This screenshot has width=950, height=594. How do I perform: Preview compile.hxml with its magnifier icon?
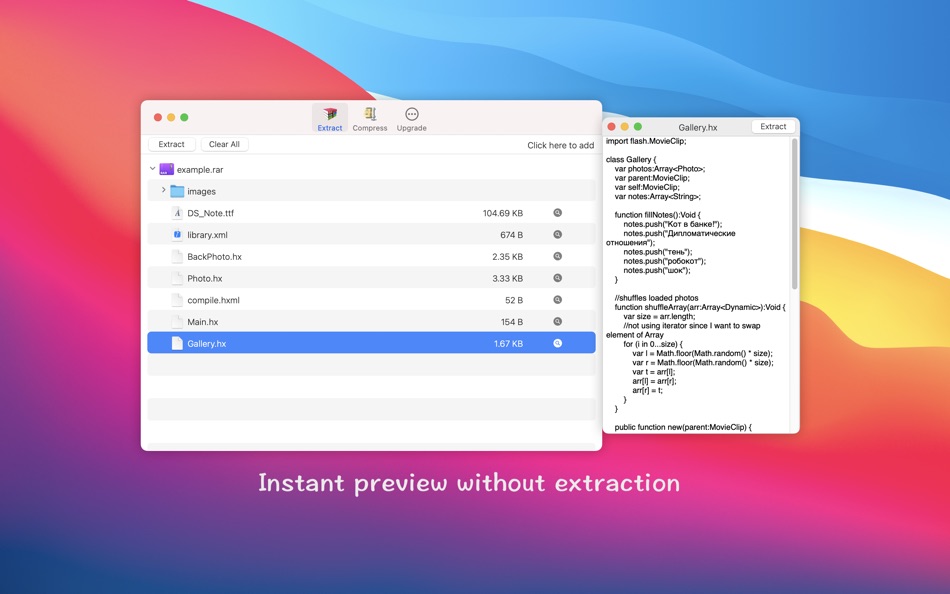coord(557,300)
